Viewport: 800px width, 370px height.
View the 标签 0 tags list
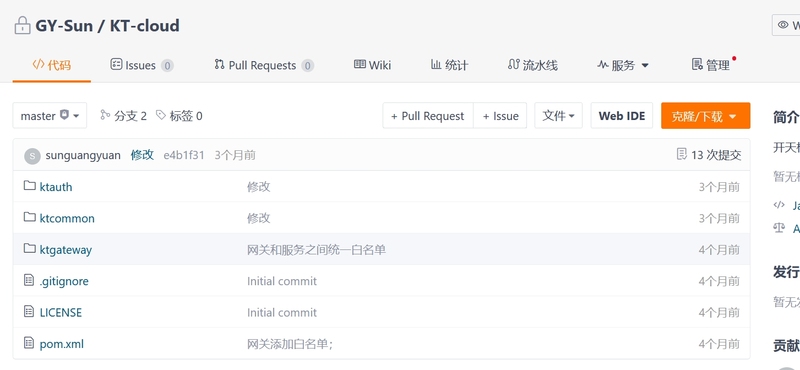(179, 116)
